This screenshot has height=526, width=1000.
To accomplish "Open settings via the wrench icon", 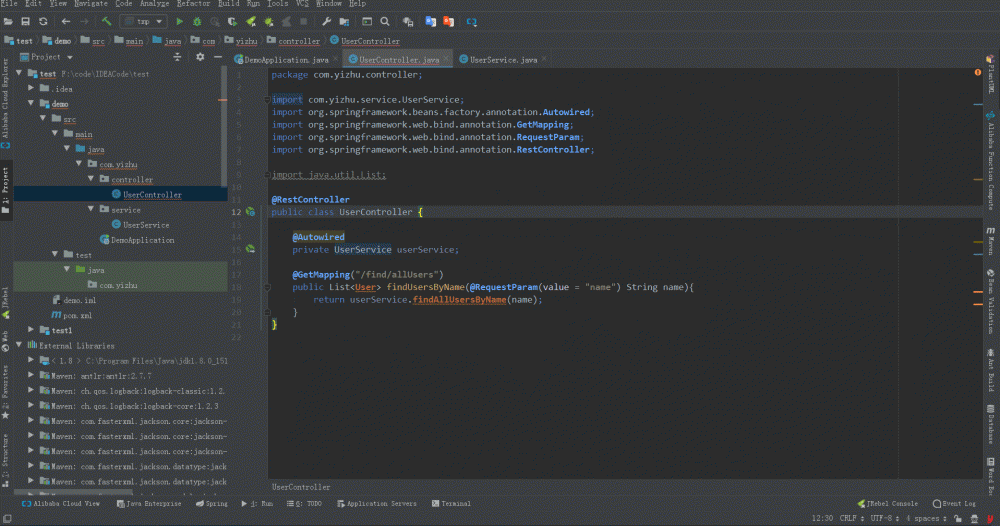I will click(x=326, y=21).
